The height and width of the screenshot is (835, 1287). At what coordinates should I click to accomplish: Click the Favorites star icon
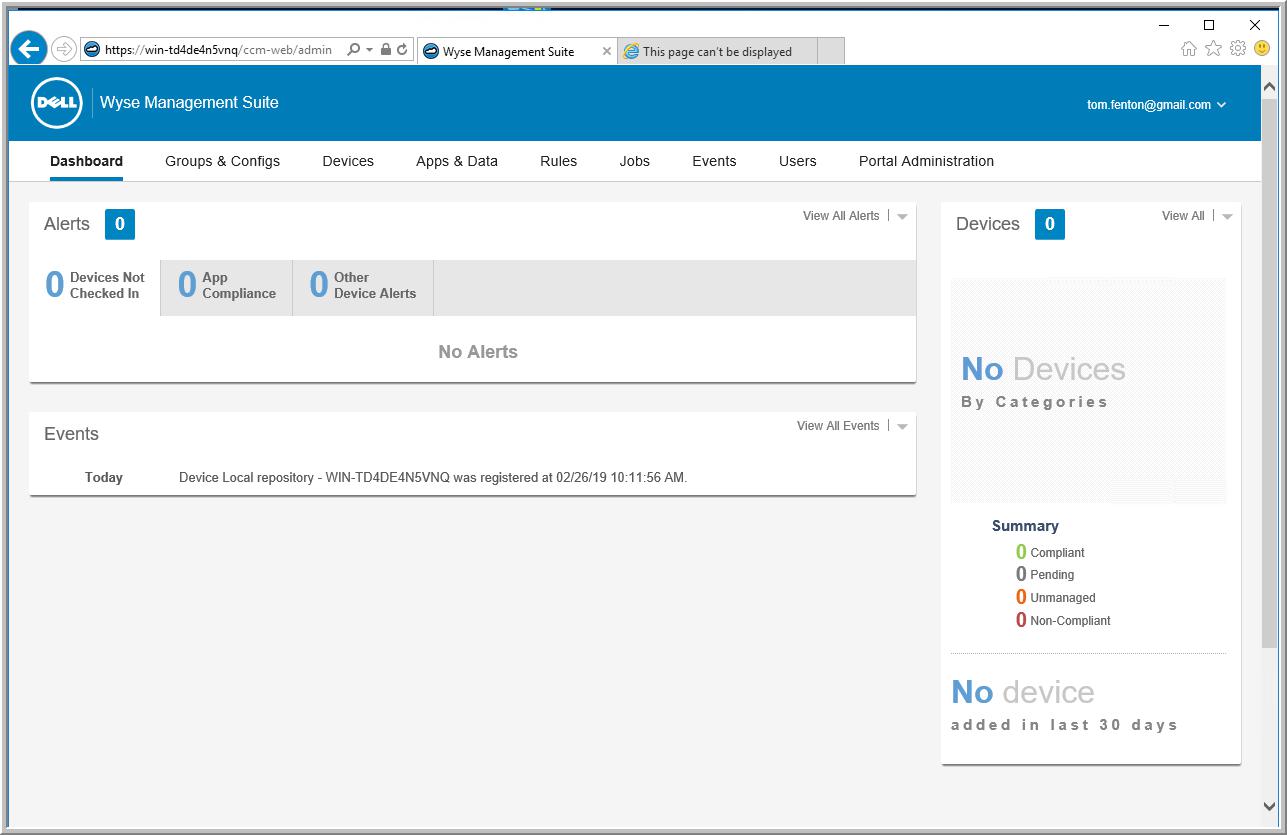(1213, 49)
